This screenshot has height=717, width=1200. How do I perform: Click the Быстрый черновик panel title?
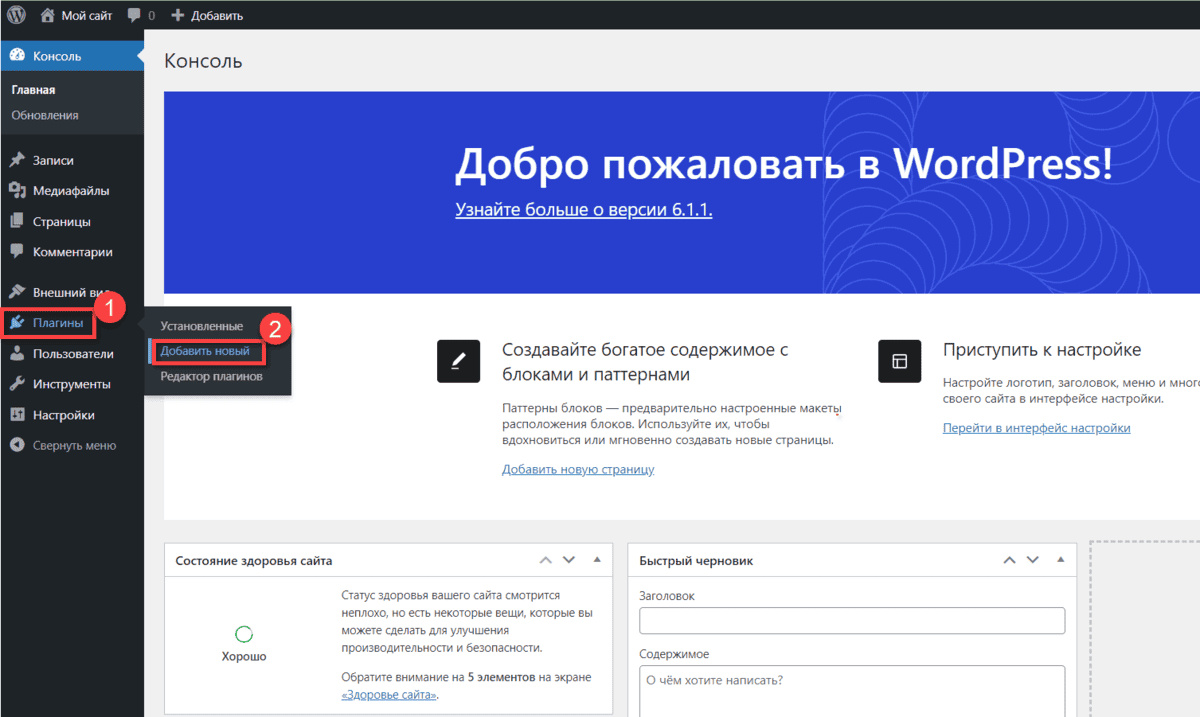pyautogui.click(x=696, y=561)
